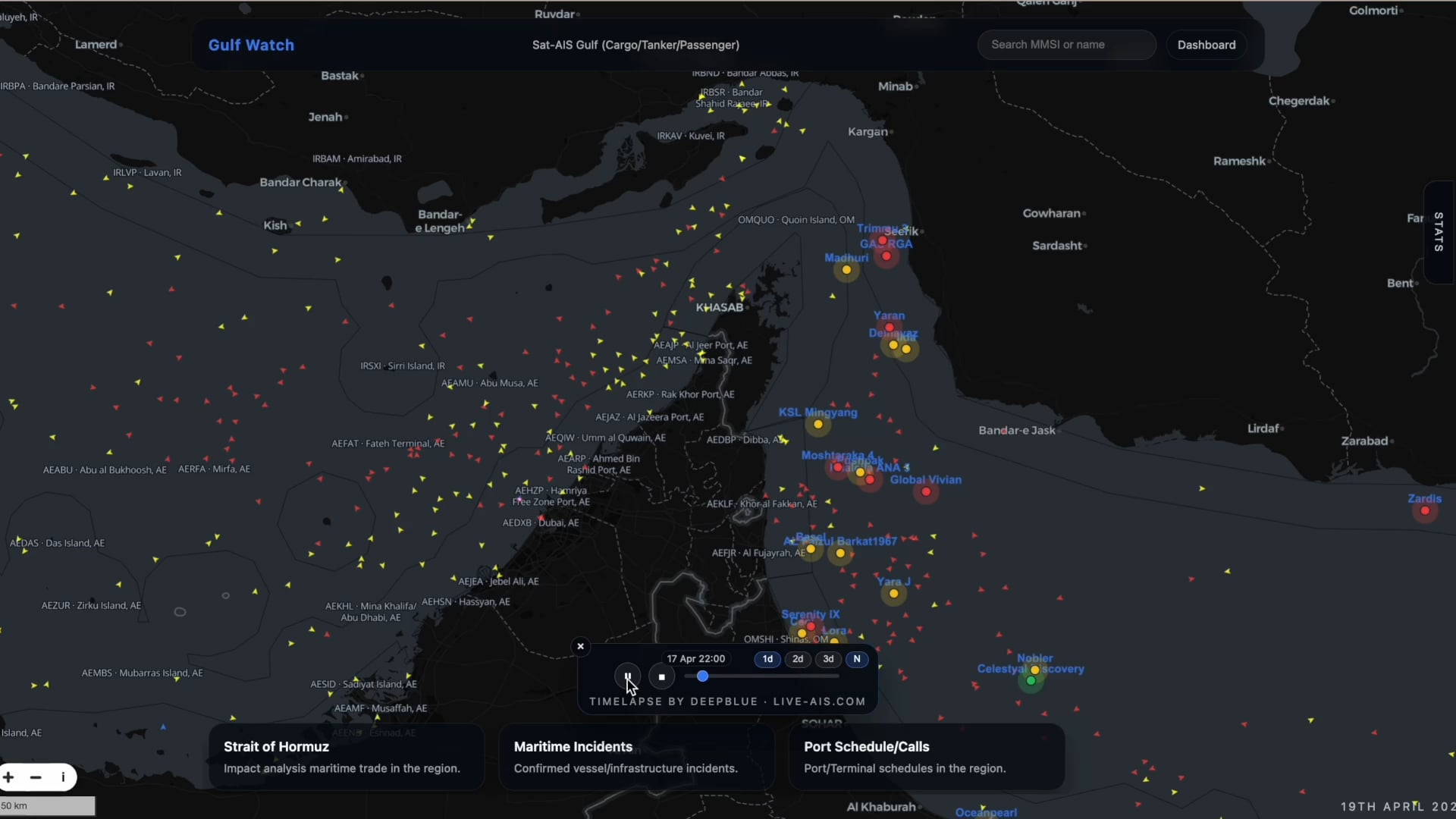Image resolution: width=1456 pixels, height=819 pixels.
Task: Click the timelapse progress slider handle
Action: click(x=702, y=676)
